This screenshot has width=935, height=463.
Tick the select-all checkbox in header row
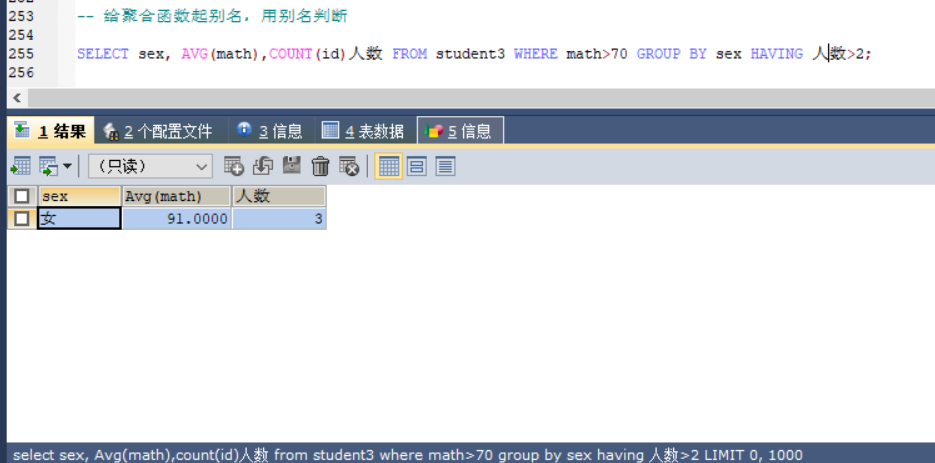coord(22,196)
